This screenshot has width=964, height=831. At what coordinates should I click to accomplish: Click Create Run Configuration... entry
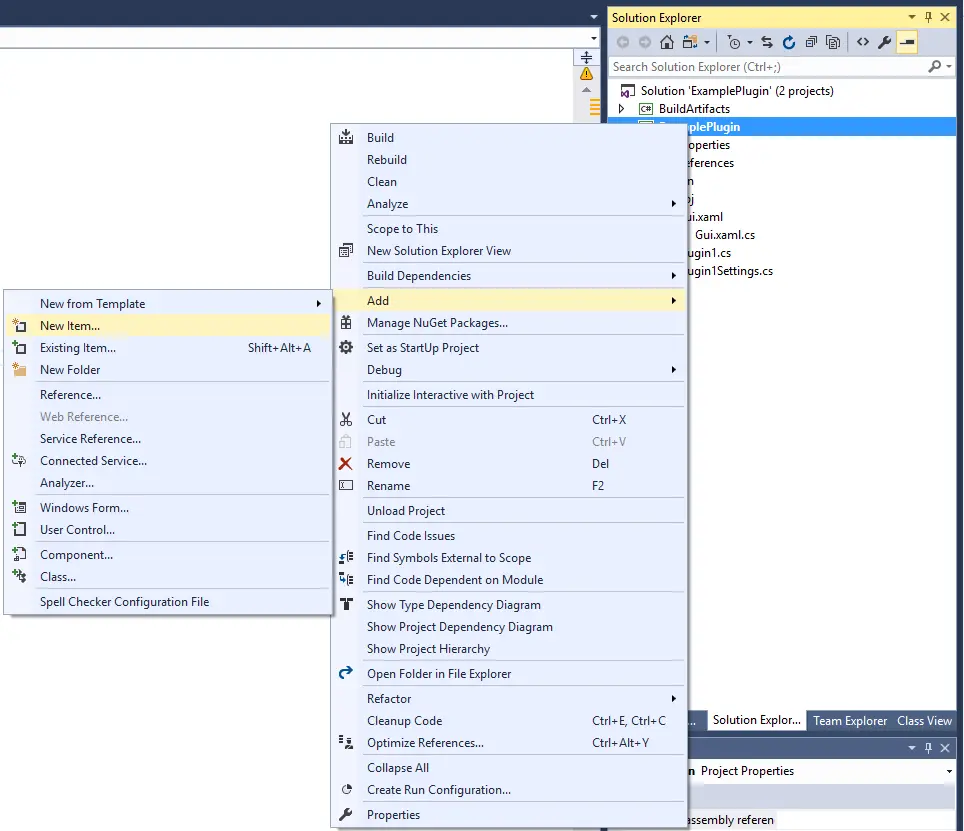508,790
